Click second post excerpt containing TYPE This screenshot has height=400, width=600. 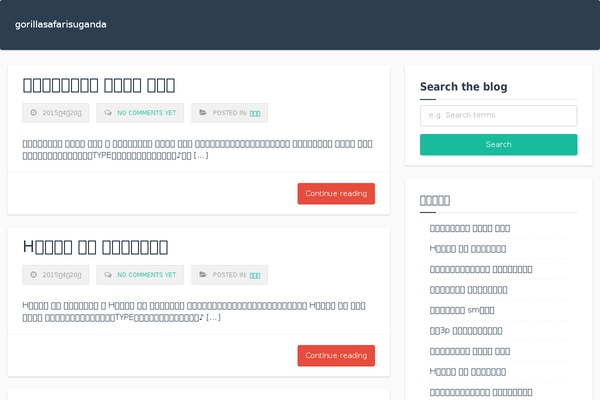[194, 312]
